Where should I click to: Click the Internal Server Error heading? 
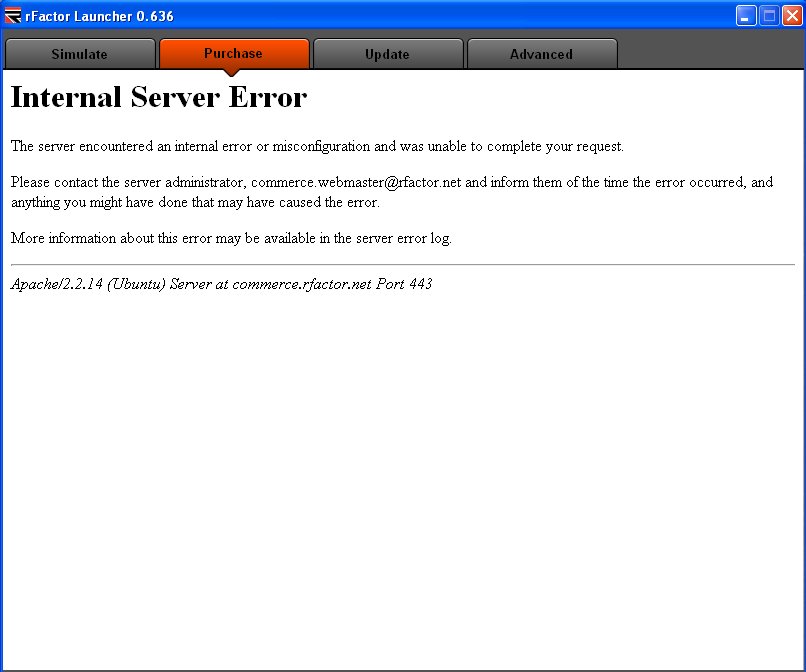158,98
